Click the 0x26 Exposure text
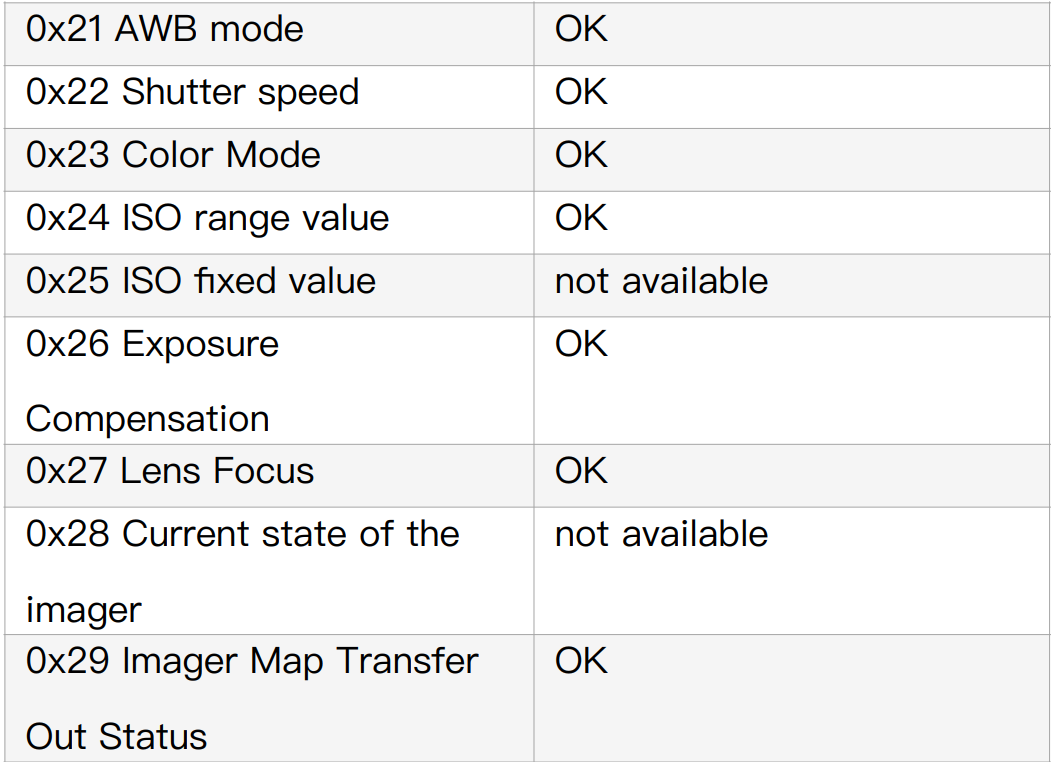 tap(152, 344)
